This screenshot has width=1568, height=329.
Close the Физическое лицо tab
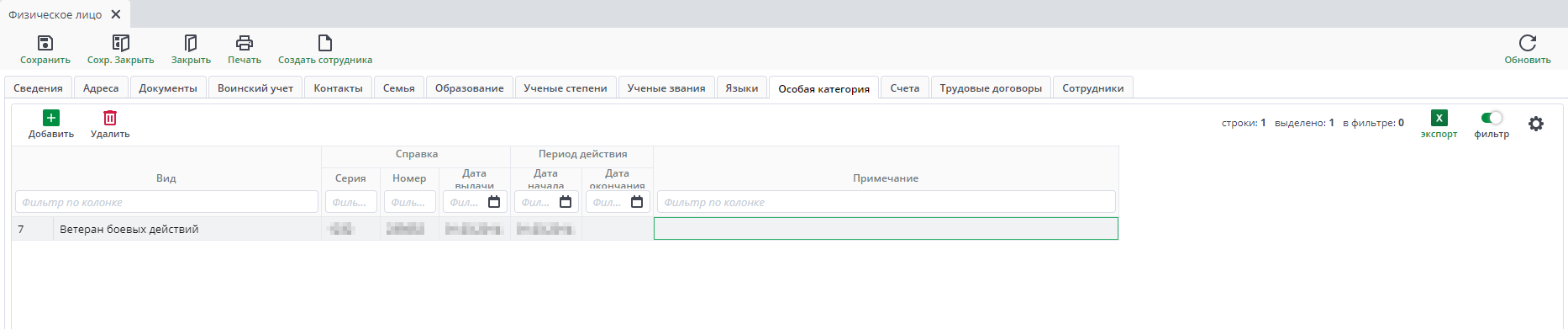pos(116,14)
